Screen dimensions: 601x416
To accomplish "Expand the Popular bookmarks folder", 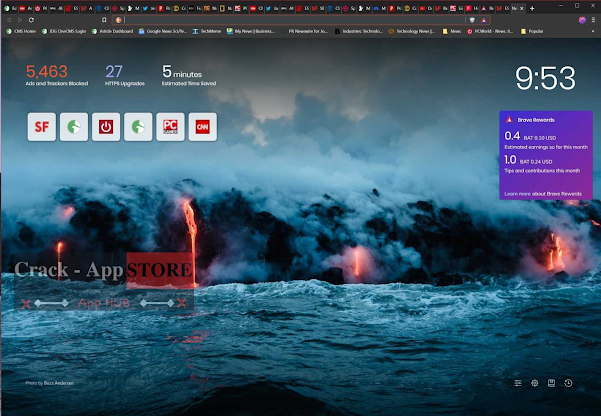I will point(532,31).
